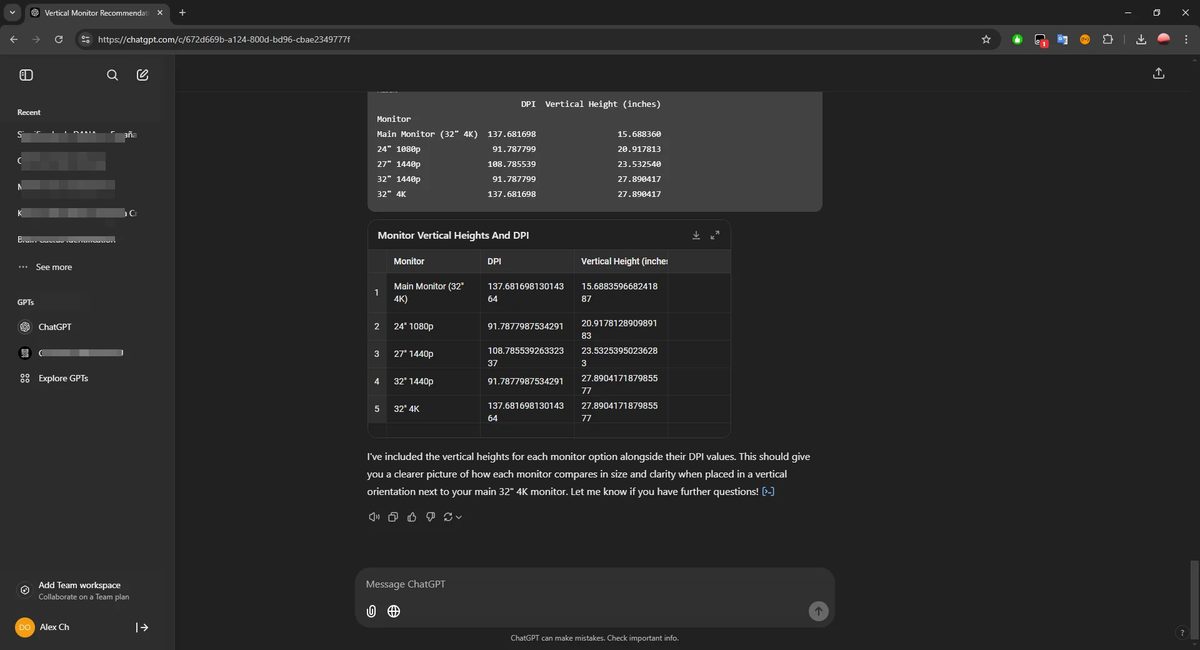Open Explore GPTs
The image size is (1200, 650).
point(64,378)
